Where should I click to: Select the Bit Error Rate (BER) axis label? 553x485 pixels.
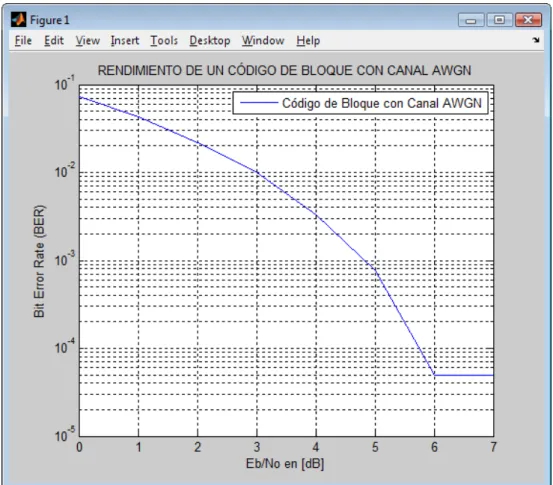[x=39, y=261]
